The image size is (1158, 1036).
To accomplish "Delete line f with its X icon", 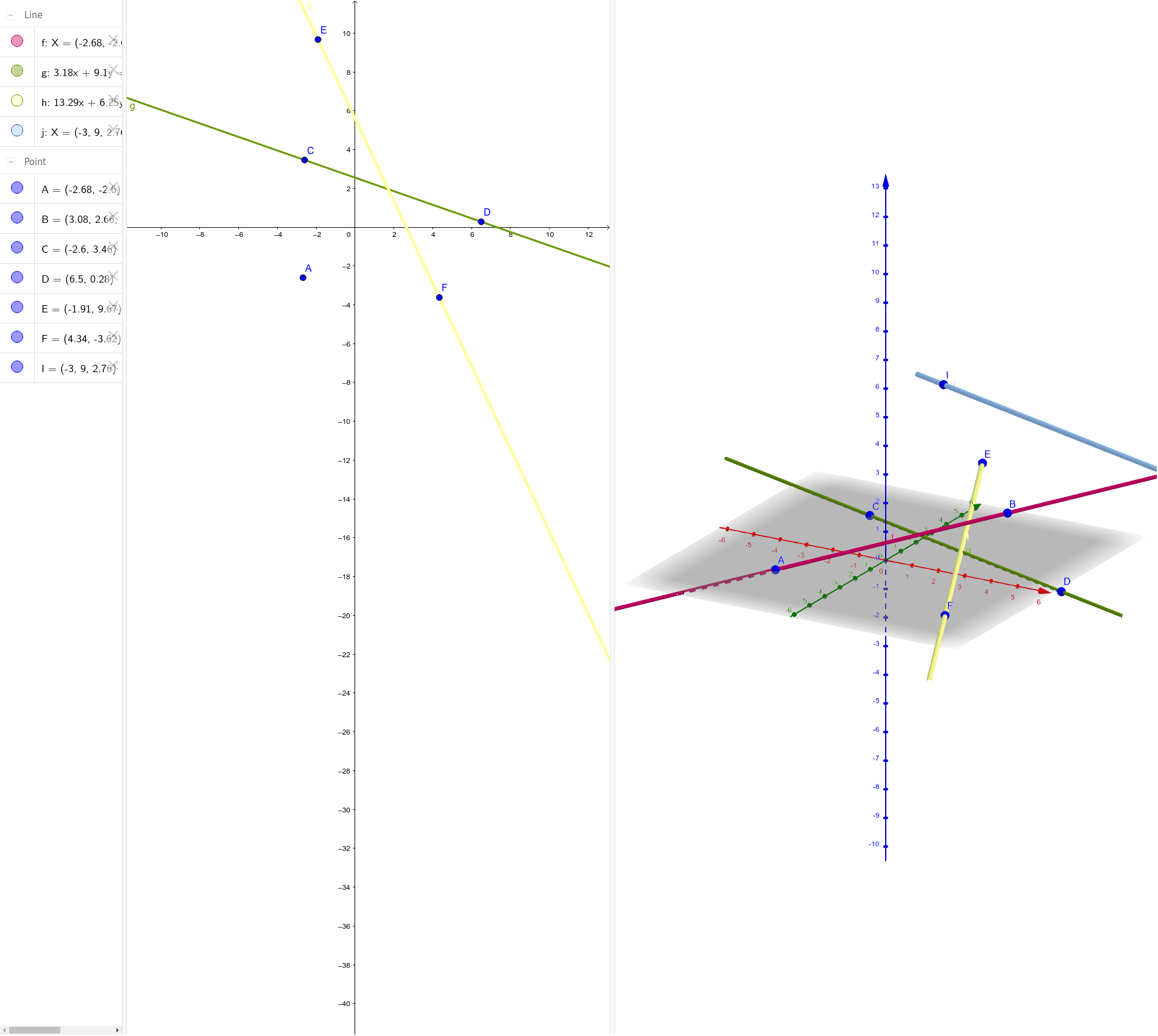I will pyautogui.click(x=113, y=40).
